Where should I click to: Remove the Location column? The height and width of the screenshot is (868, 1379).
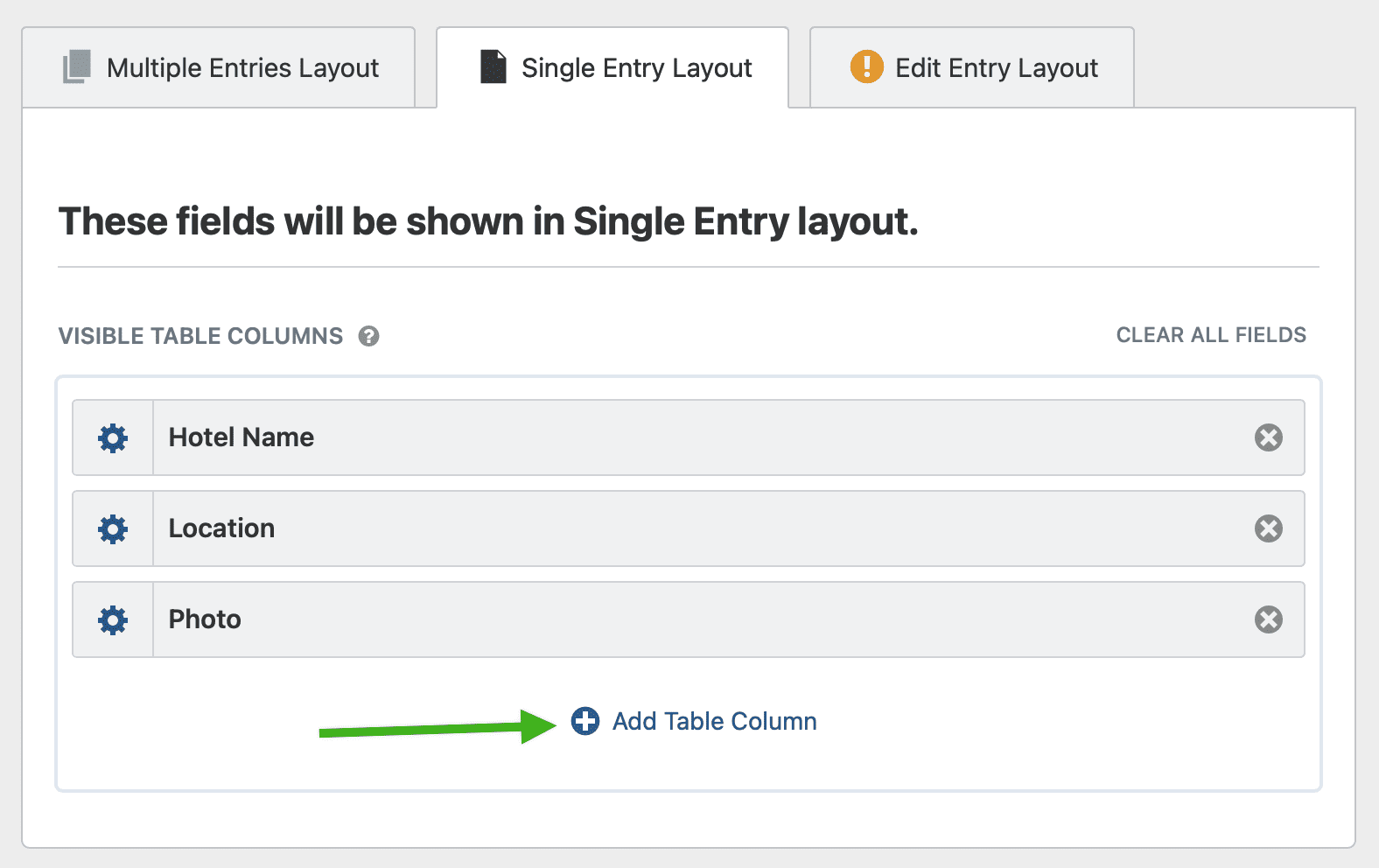(x=1268, y=528)
